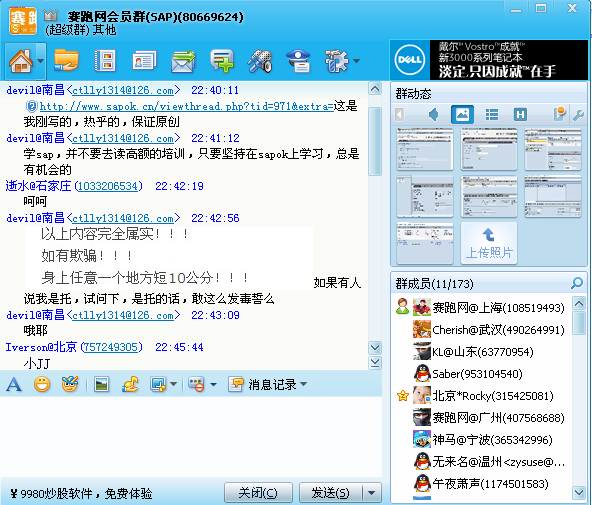Click ctlly1314@126.com link at 22:41:12

pos(123,138)
